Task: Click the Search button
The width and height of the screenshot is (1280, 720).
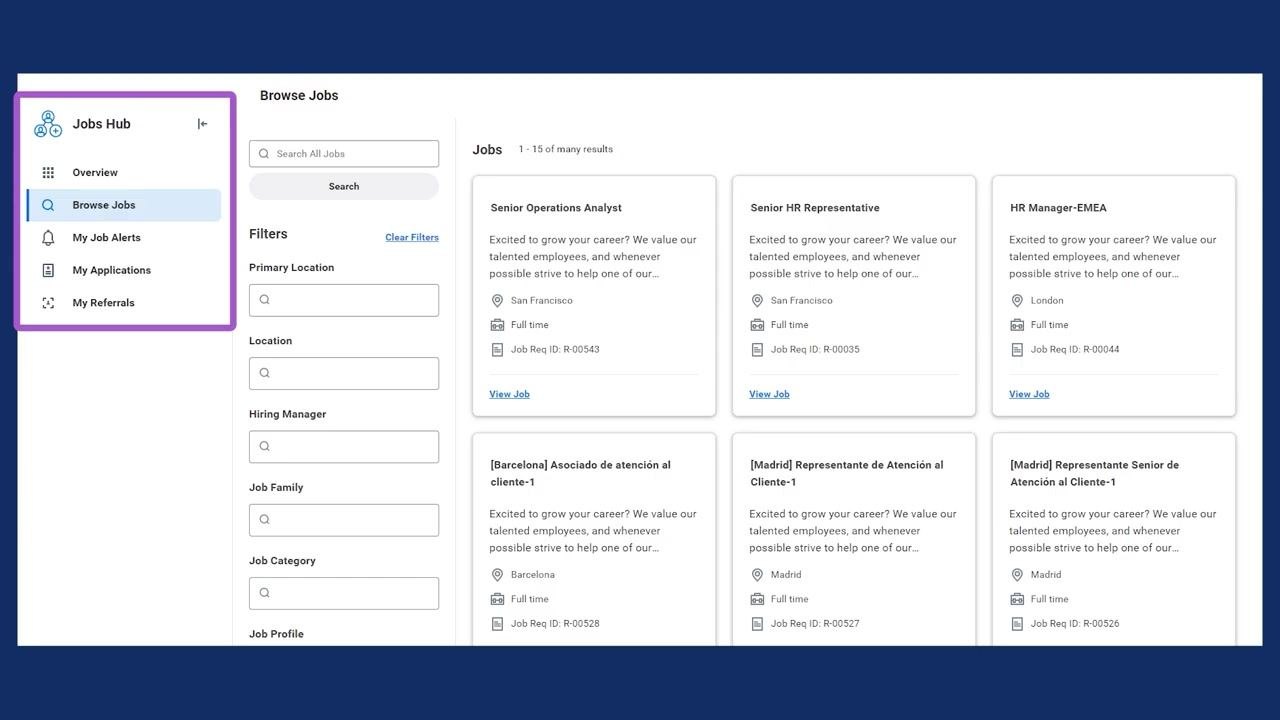Action: 344,186
